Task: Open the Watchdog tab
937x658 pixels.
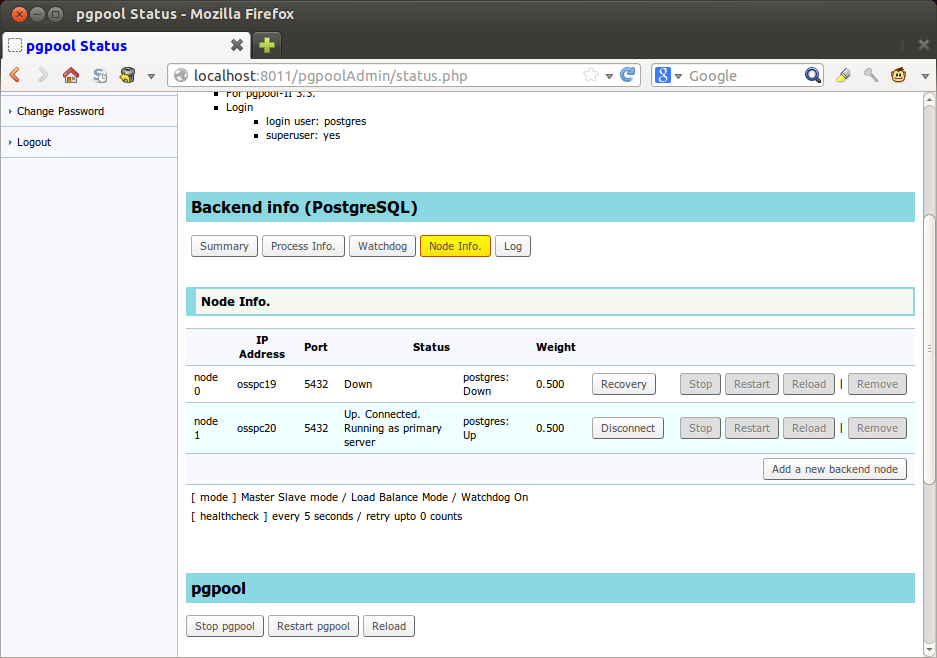Action: click(x=382, y=246)
